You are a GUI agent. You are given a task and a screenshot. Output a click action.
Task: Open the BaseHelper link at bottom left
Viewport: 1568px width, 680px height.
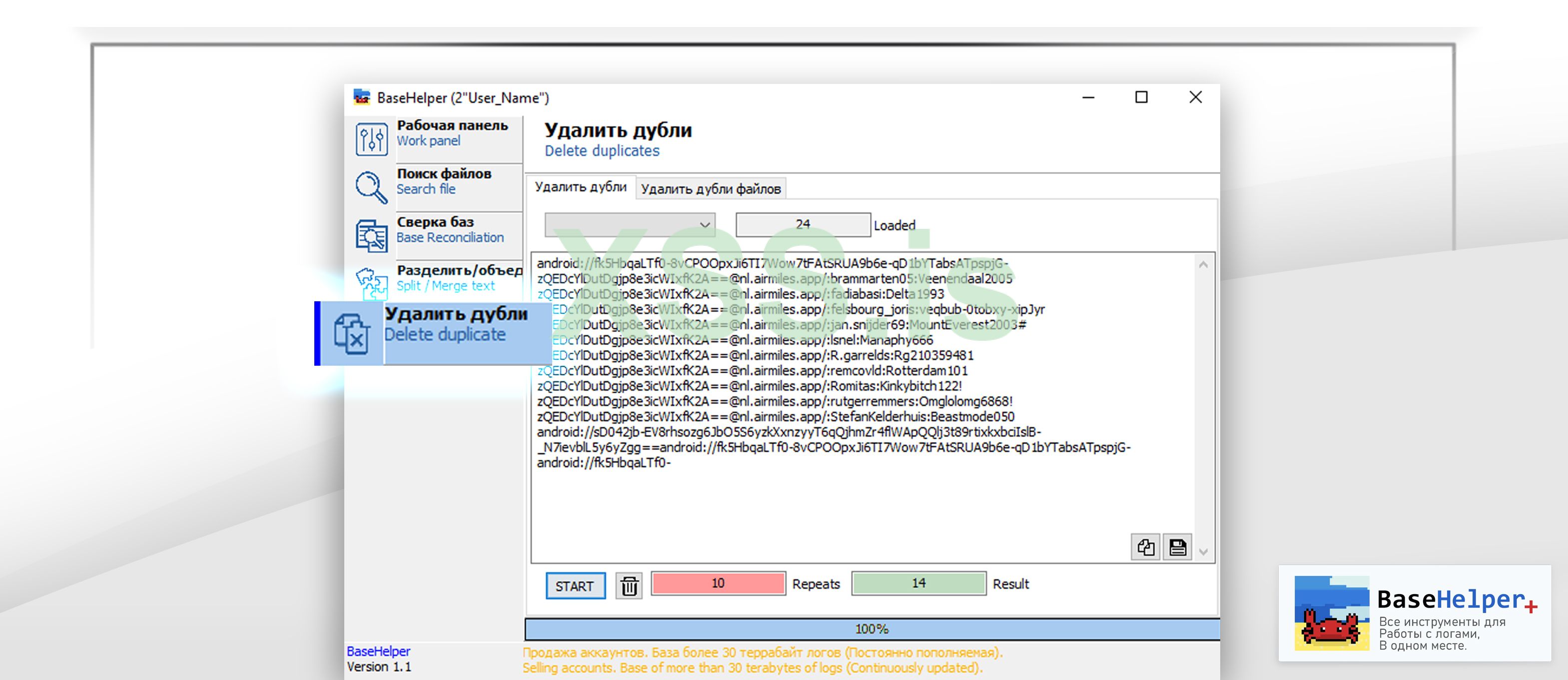[x=378, y=651]
